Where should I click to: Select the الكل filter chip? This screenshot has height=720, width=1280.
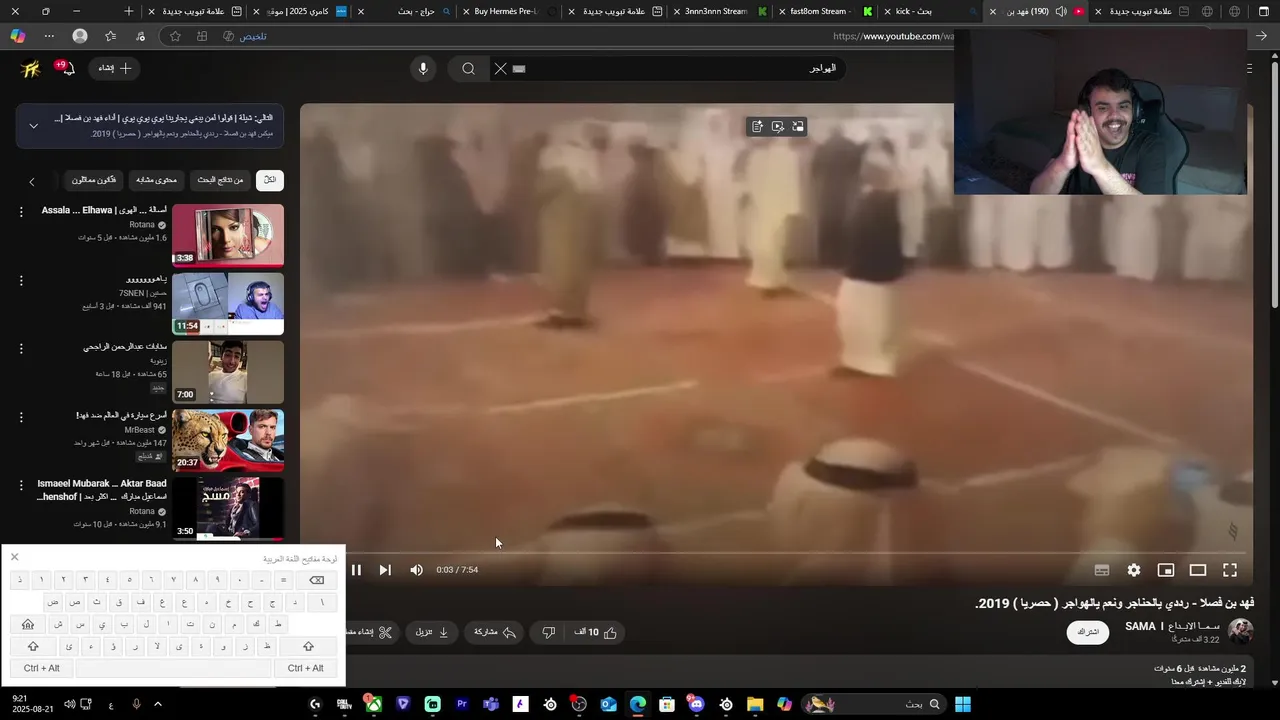[270, 180]
